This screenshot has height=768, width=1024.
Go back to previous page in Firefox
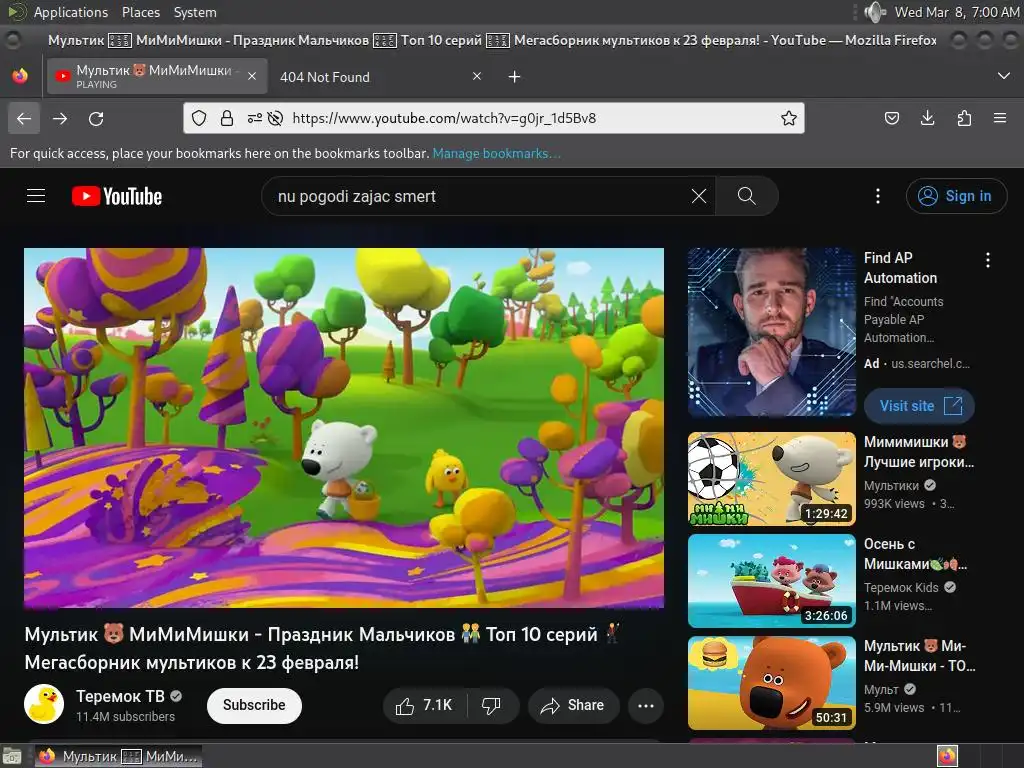pyautogui.click(x=24, y=118)
